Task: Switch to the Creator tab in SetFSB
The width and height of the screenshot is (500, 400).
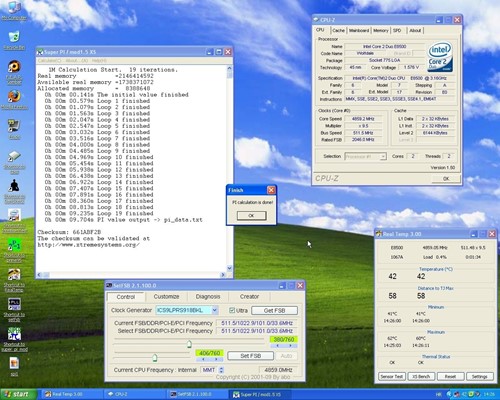Action: tap(249, 296)
